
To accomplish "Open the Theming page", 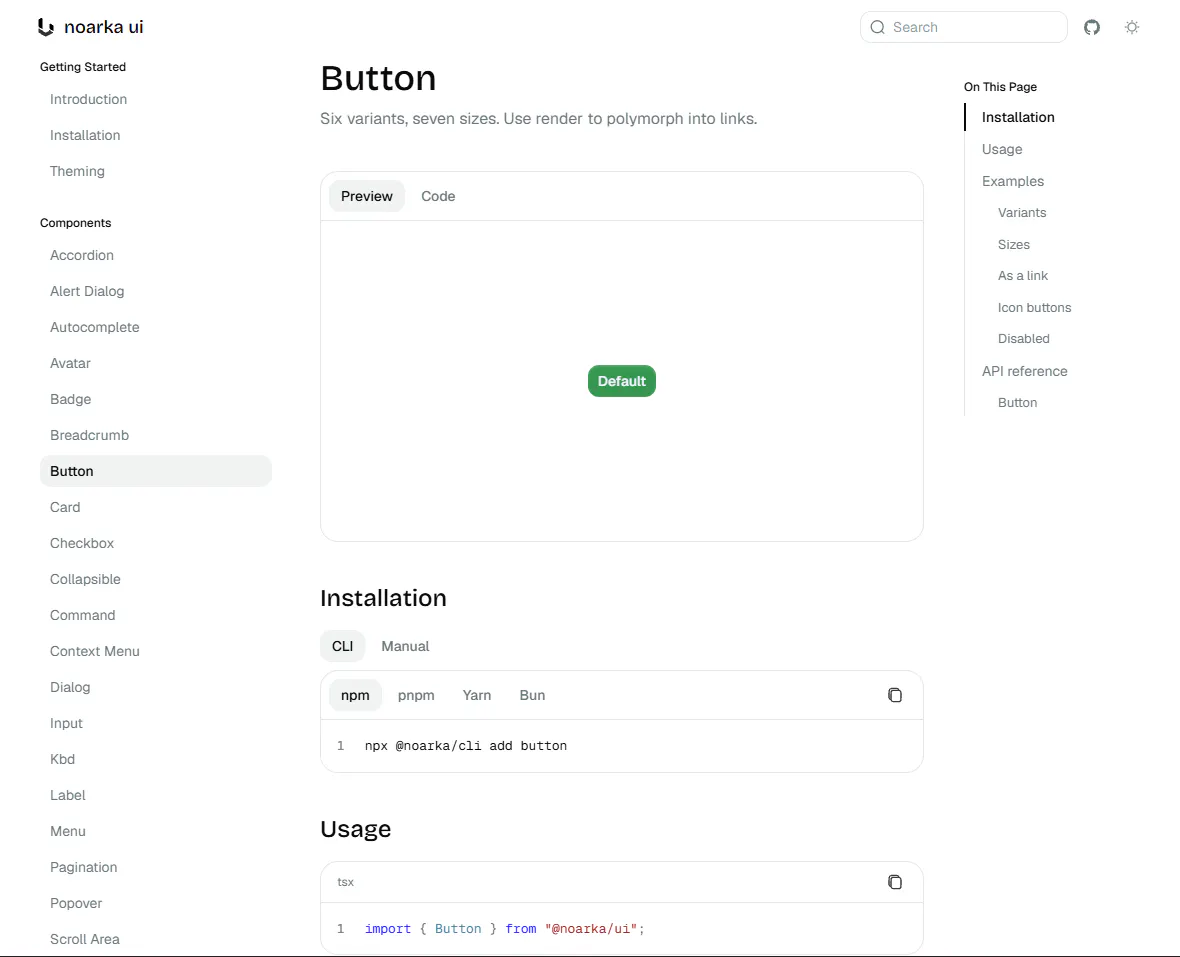I will (x=78, y=172).
